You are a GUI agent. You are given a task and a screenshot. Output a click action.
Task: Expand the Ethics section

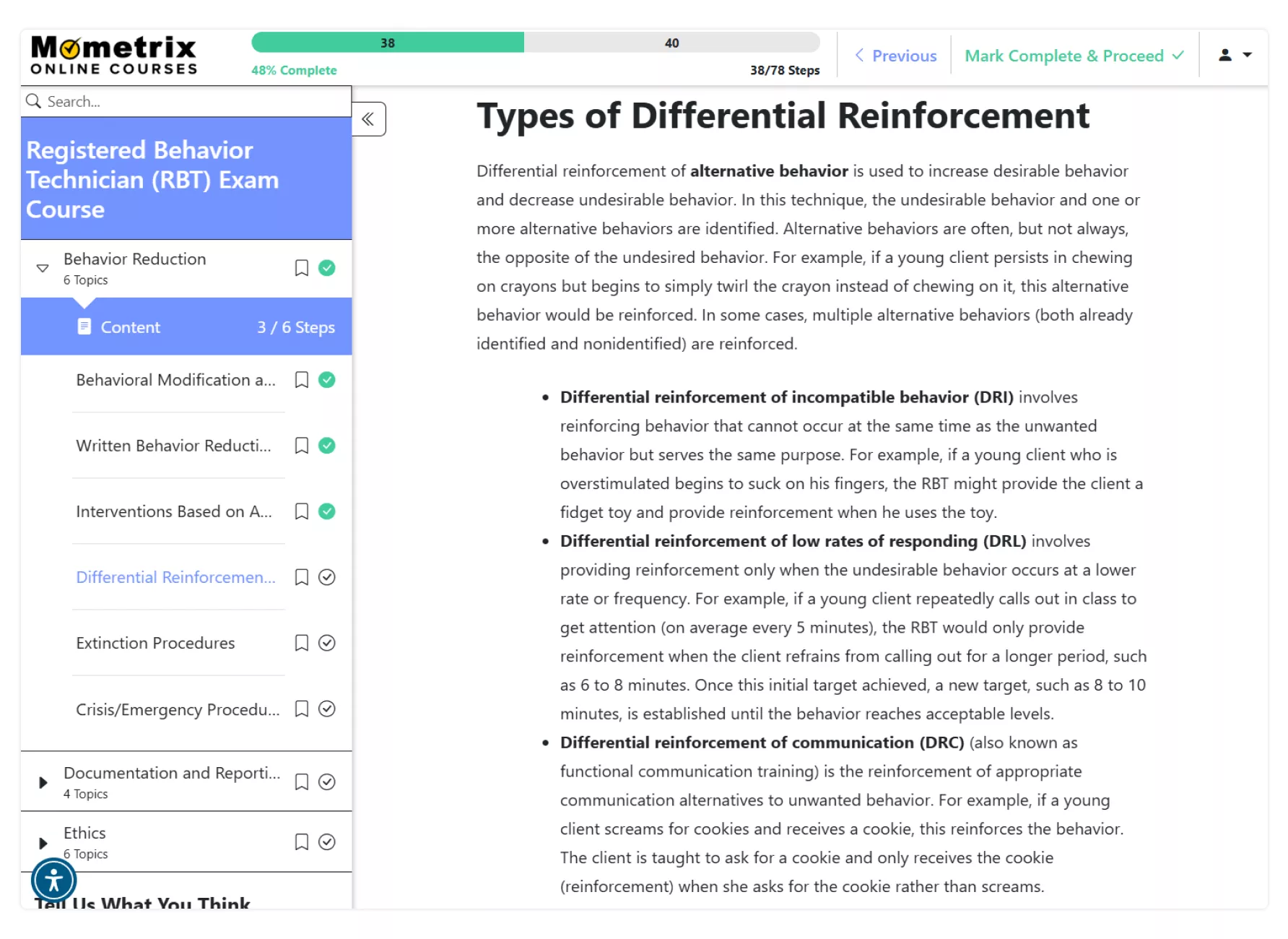click(x=43, y=843)
